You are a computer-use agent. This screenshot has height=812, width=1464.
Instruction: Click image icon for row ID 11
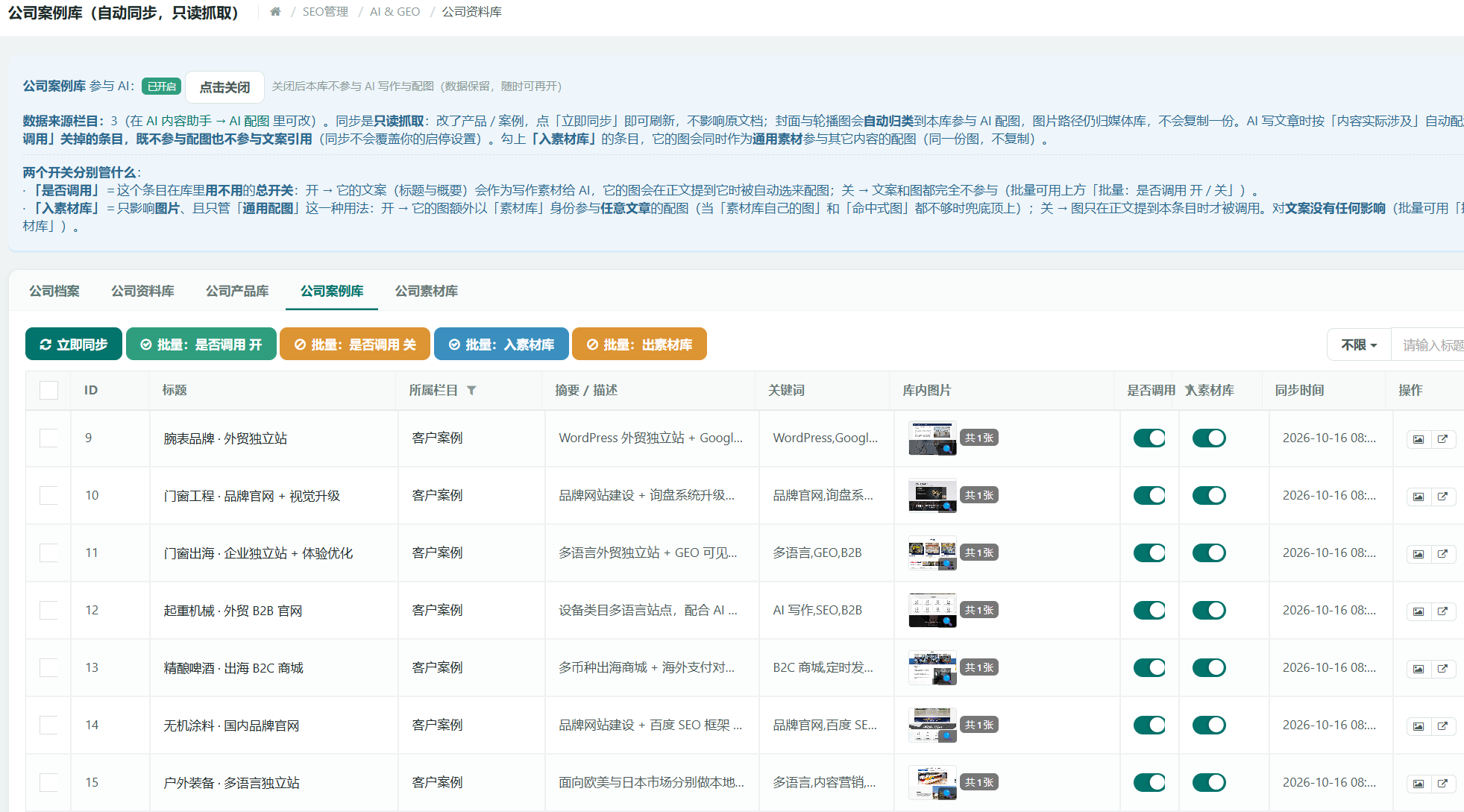1419,554
